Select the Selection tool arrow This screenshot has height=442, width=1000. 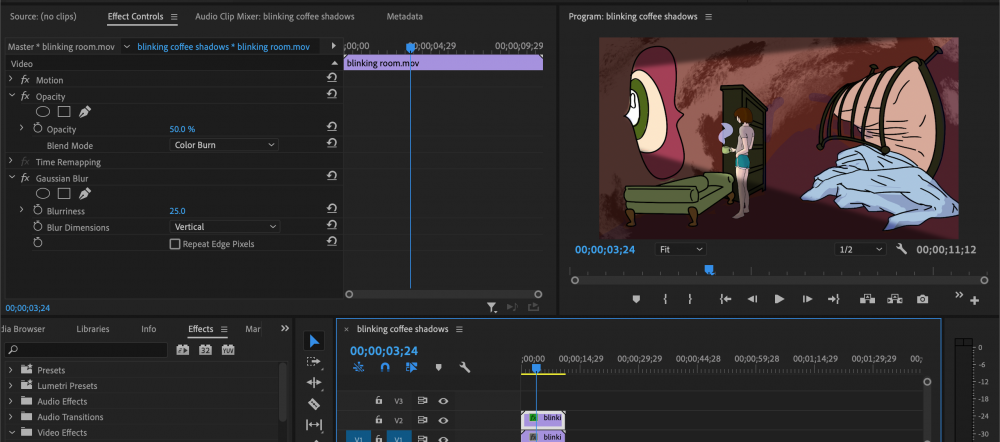pos(313,341)
